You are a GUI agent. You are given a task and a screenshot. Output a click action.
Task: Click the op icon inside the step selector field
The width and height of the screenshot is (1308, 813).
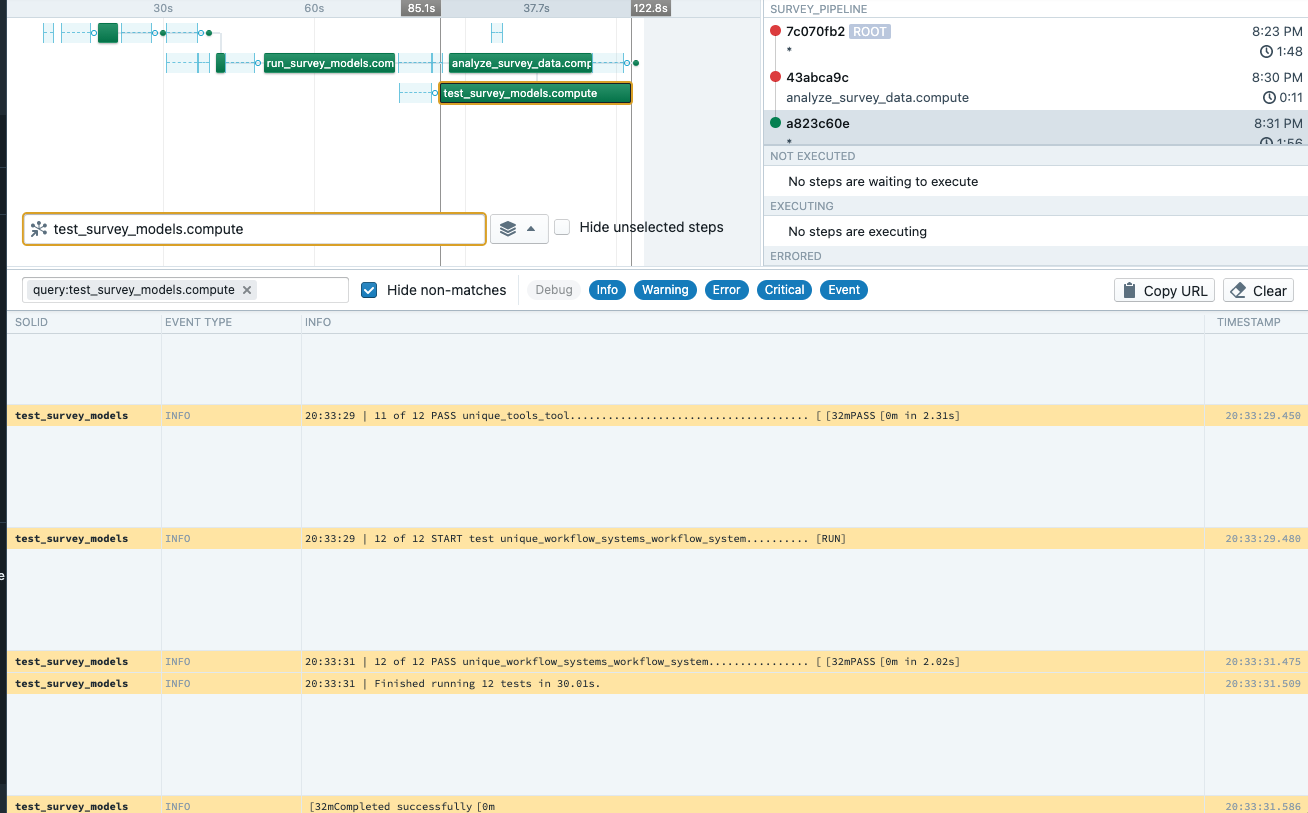pyautogui.click(x=38, y=229)
